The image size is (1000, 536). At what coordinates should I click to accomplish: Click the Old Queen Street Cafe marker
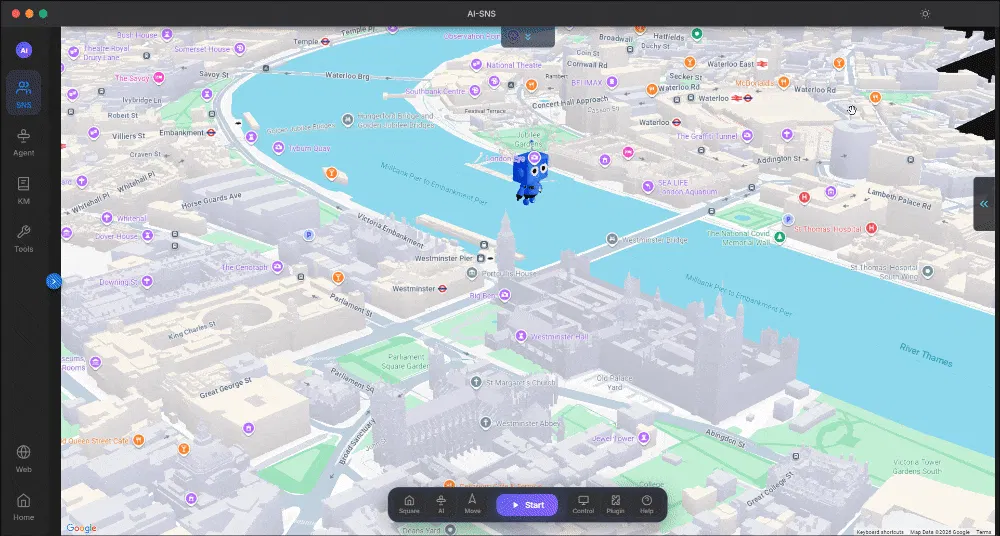[138, 440]
